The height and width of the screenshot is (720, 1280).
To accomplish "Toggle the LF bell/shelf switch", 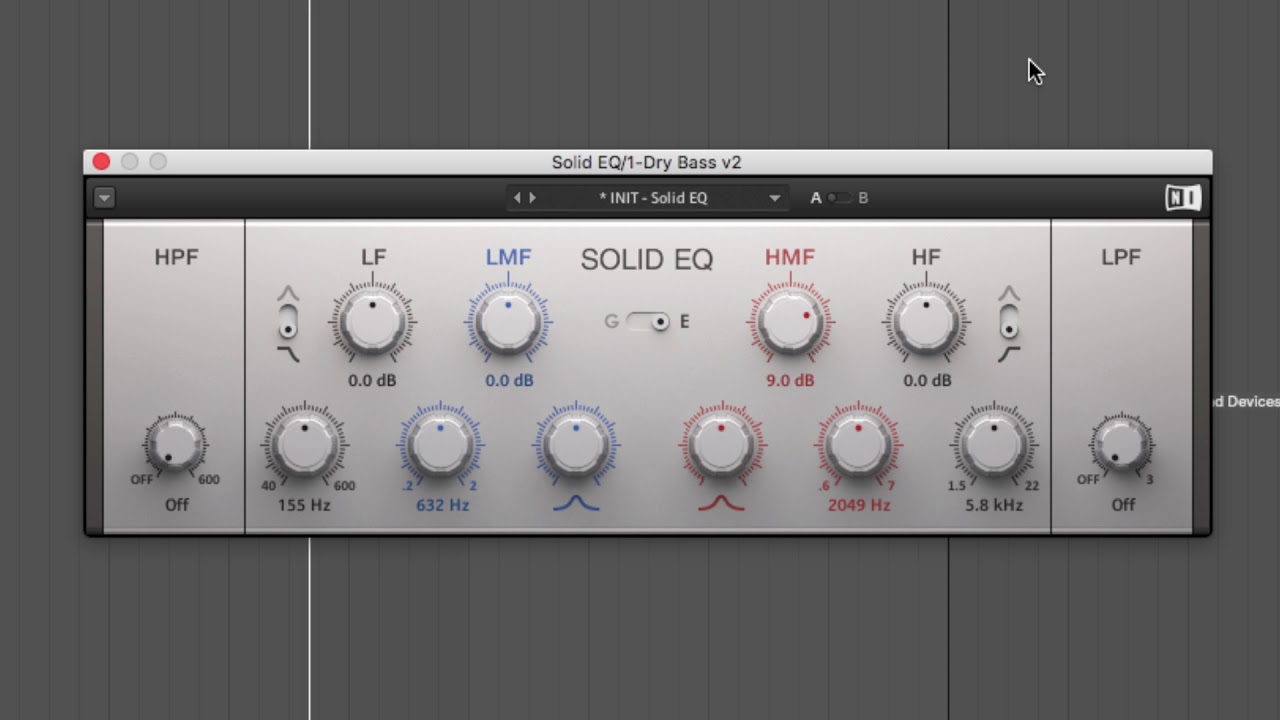I will point(288,323).
